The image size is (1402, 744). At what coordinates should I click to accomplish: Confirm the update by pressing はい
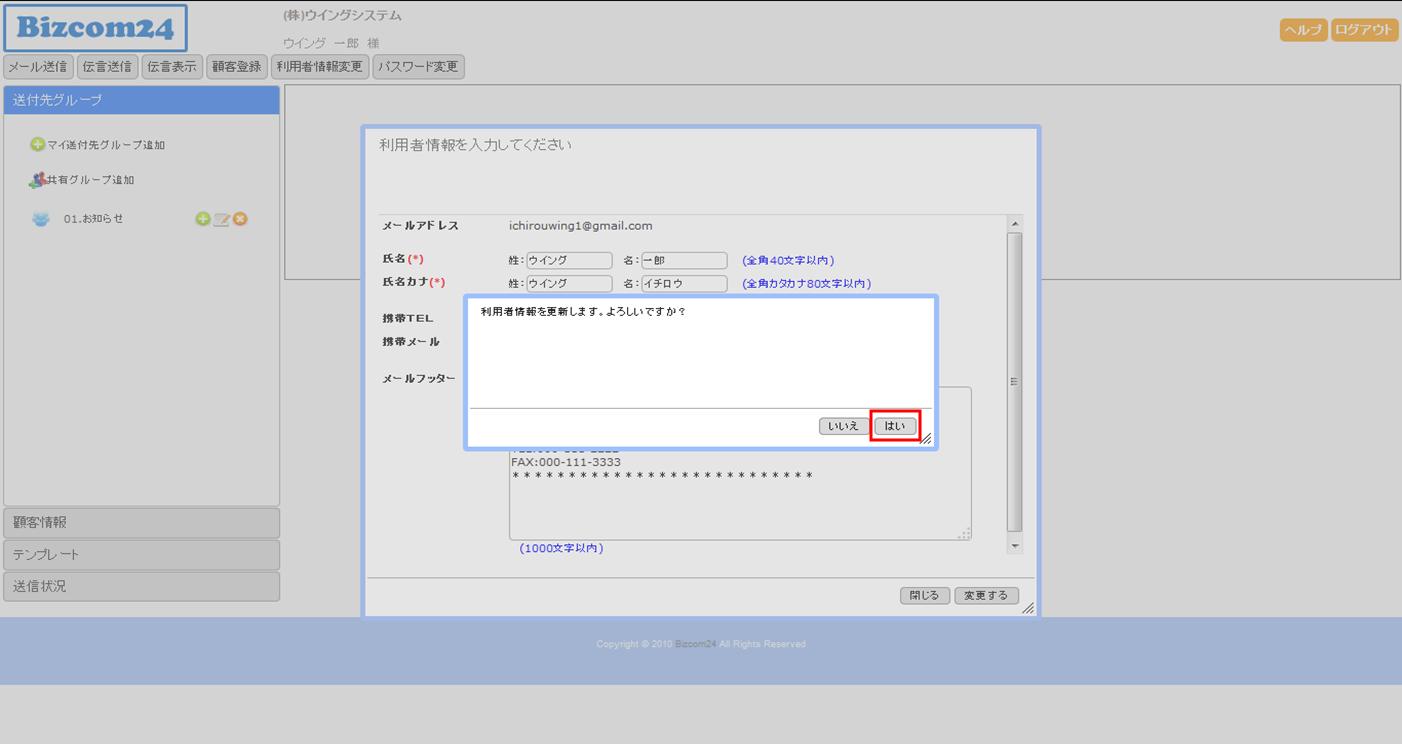[894, 426]
